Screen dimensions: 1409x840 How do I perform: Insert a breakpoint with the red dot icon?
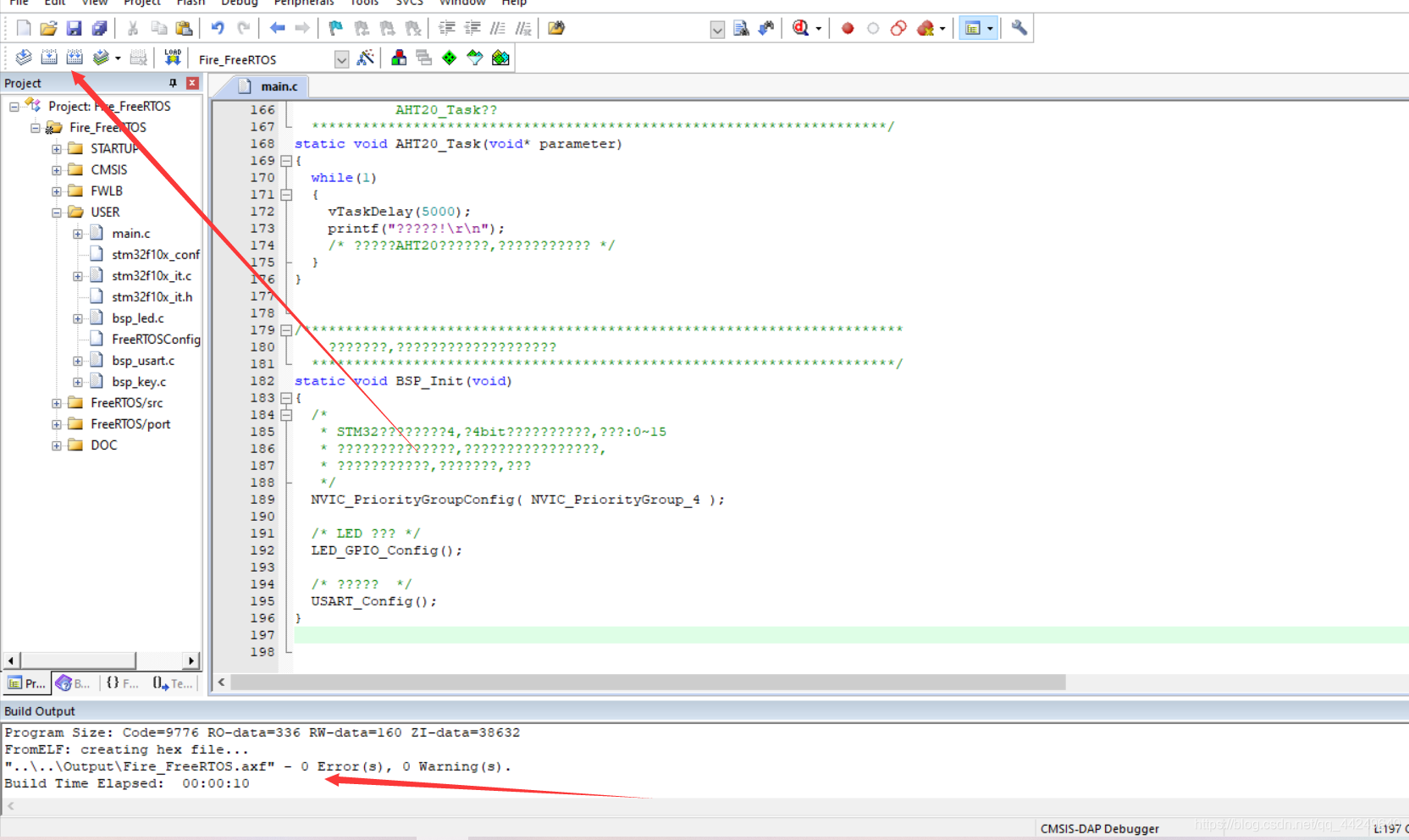848,28
